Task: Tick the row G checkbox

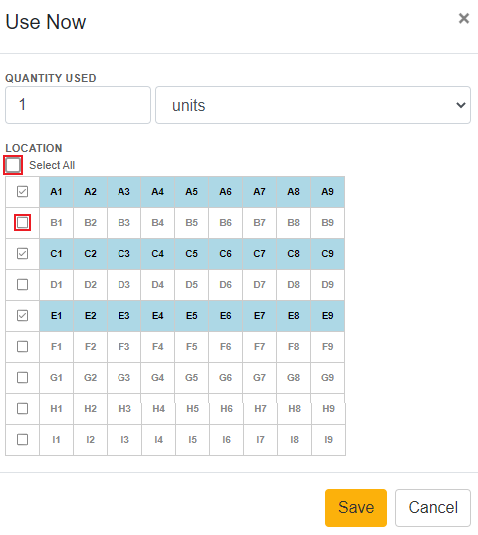Action: (23, 378)
